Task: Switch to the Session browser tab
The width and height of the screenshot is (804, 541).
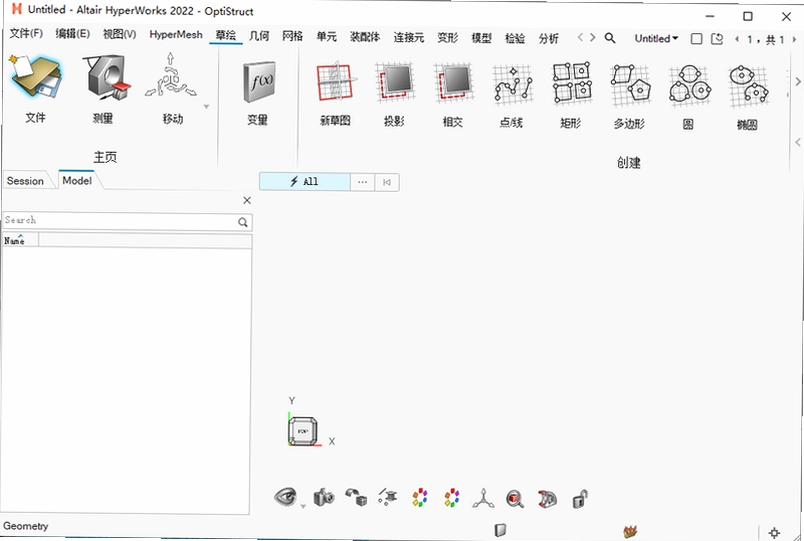Action: 25,181
